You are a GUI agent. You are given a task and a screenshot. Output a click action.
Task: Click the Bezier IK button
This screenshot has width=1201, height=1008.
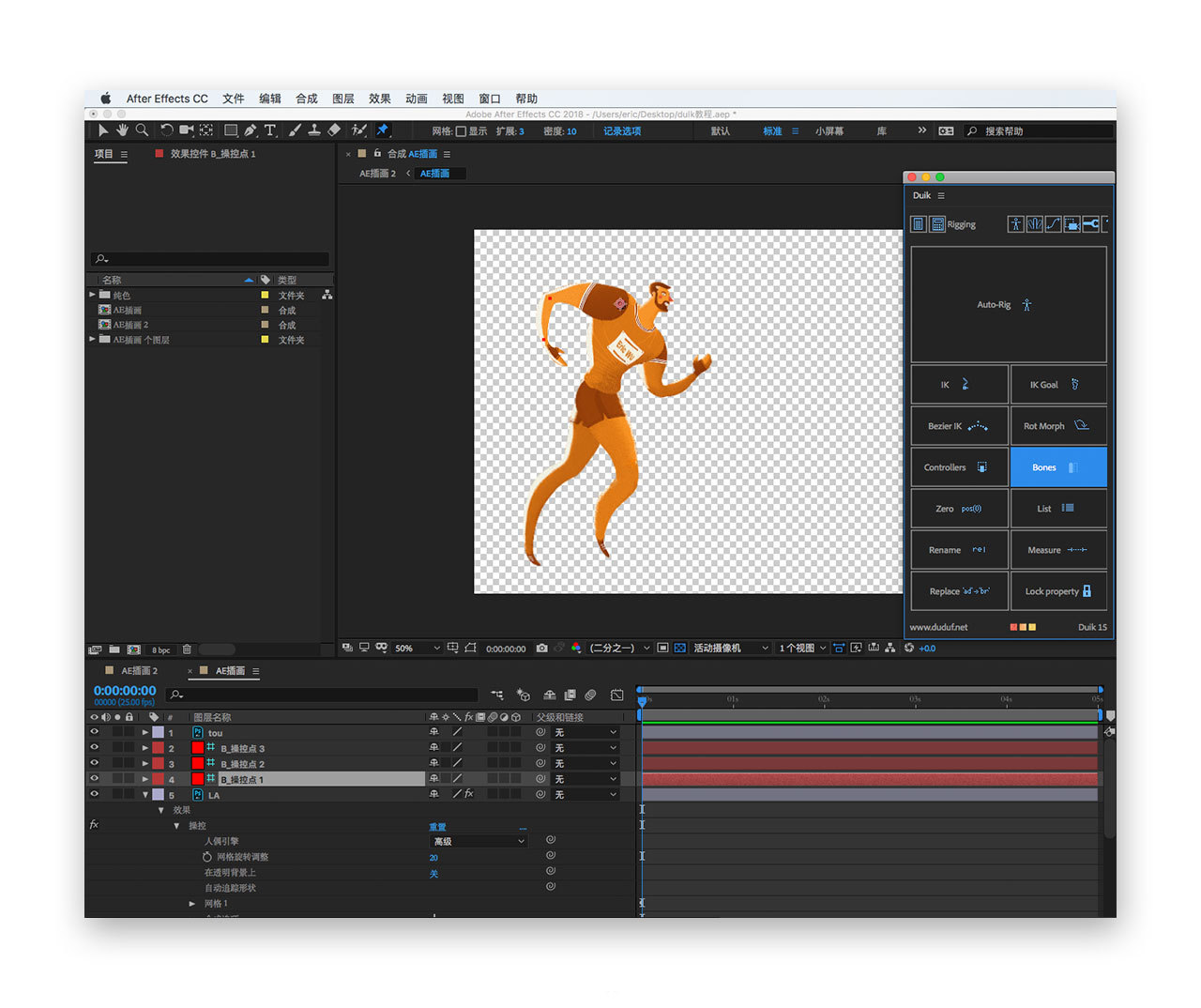tap(959, 426)
